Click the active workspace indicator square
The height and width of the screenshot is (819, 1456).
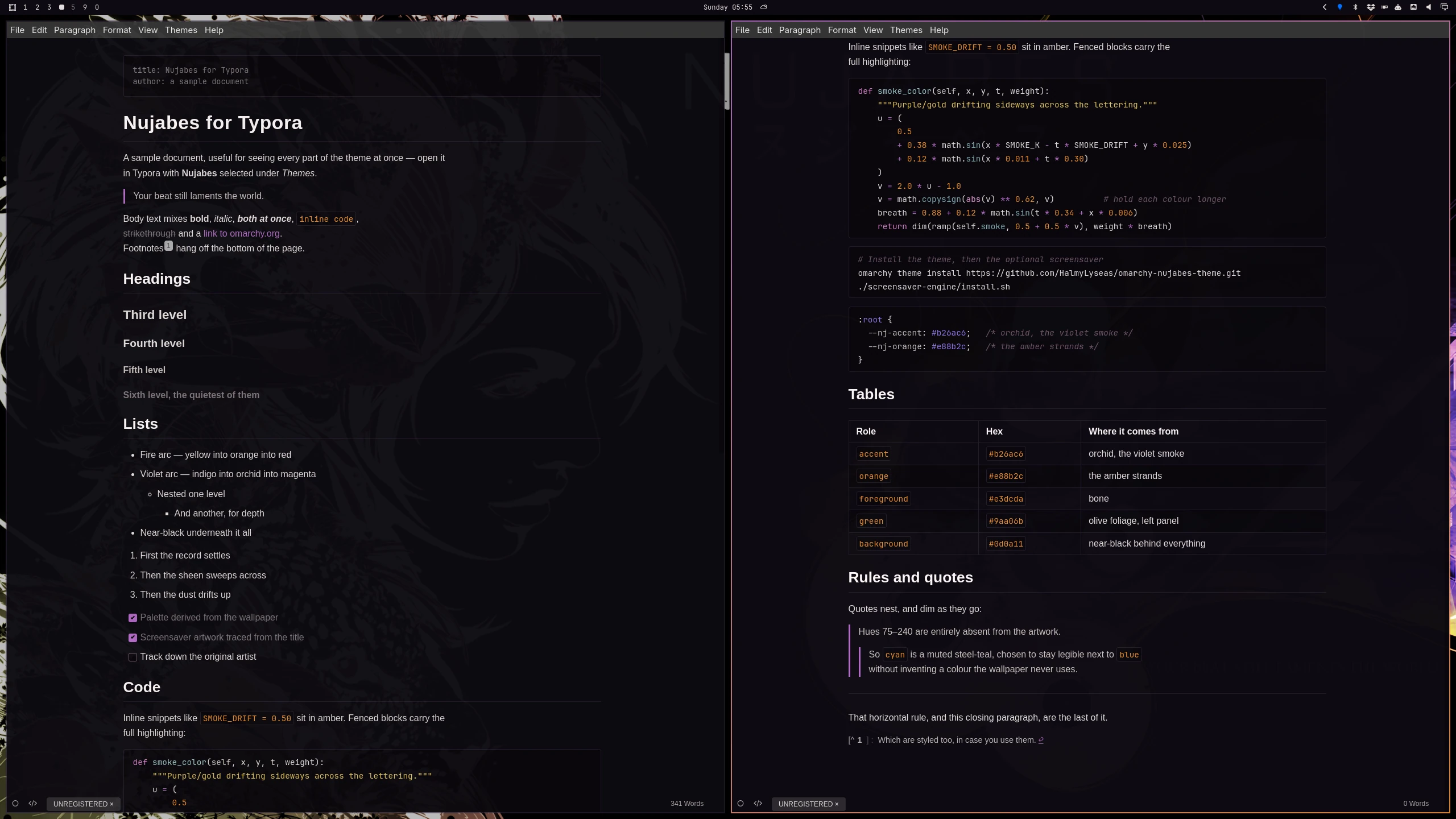click(x=61, y=7)
